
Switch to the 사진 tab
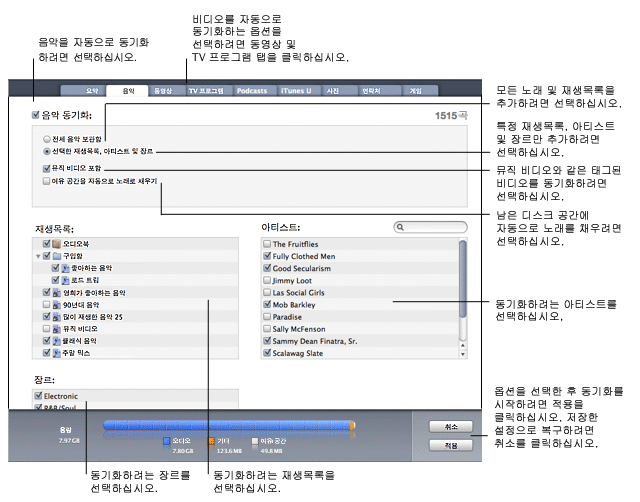pyautogui.click(x=340, y=91)
